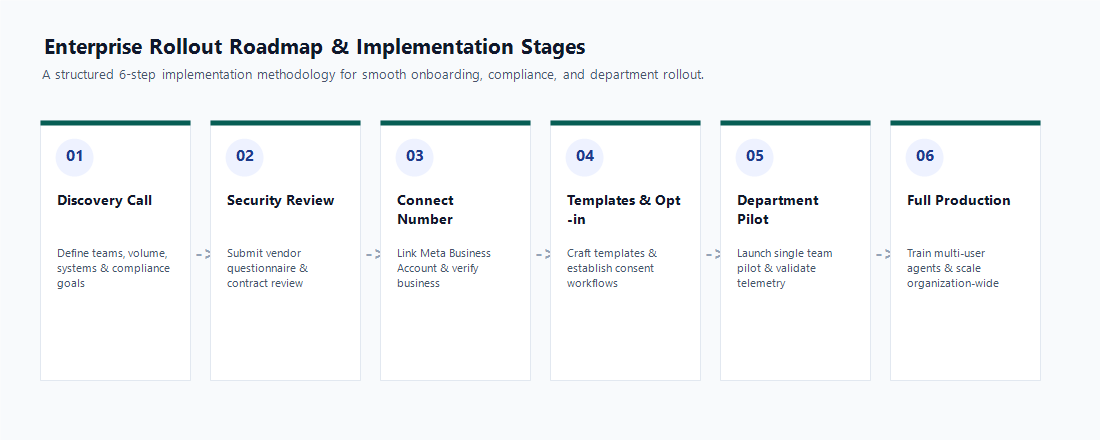Image resolution: width=1100 pixels, height=440 pixels.
Task: Click 'Craft templates & establish consent workflows' text
Action: pyautogui.click(x=612, y=268)
